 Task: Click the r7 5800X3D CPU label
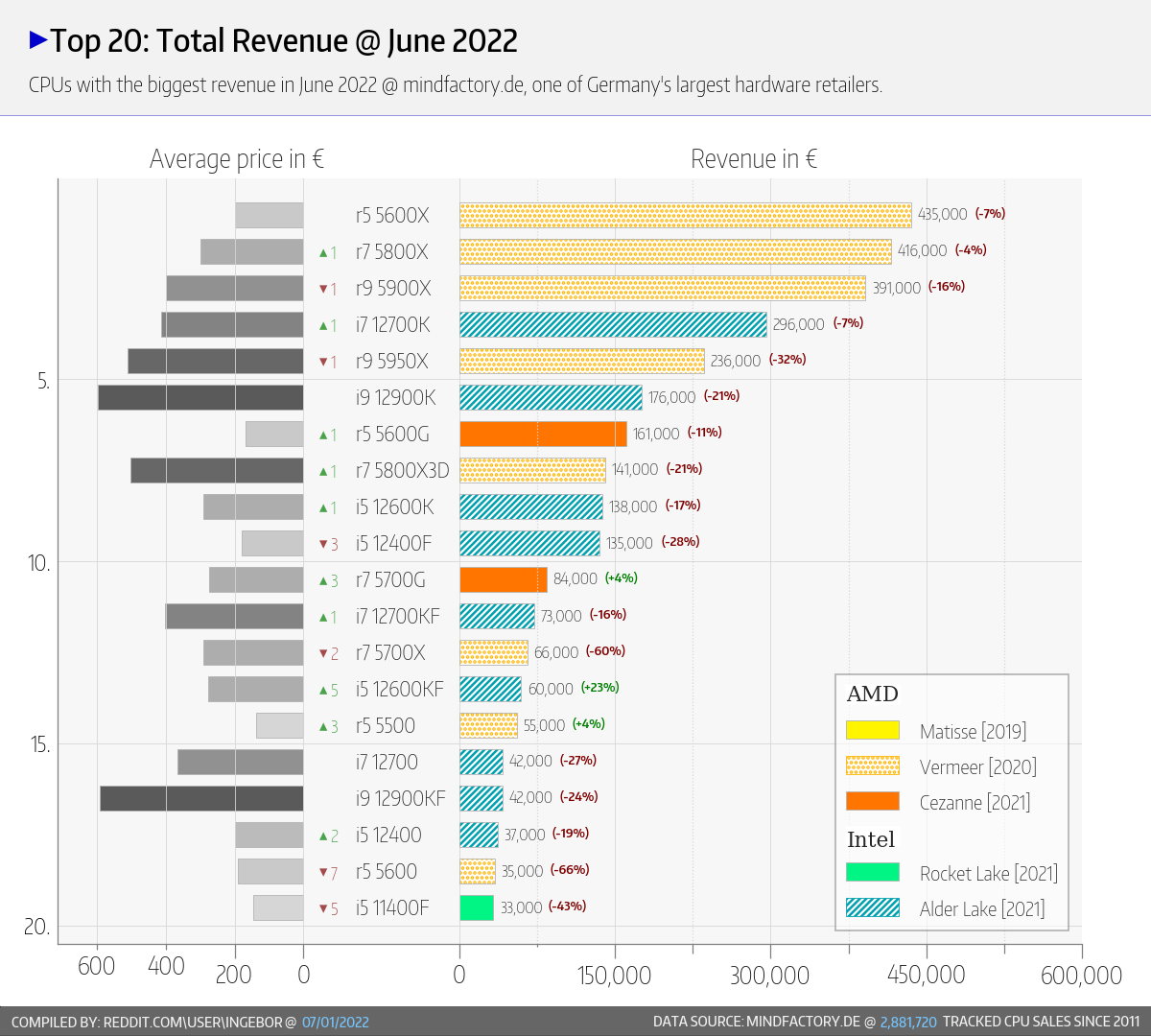(402, 471)
